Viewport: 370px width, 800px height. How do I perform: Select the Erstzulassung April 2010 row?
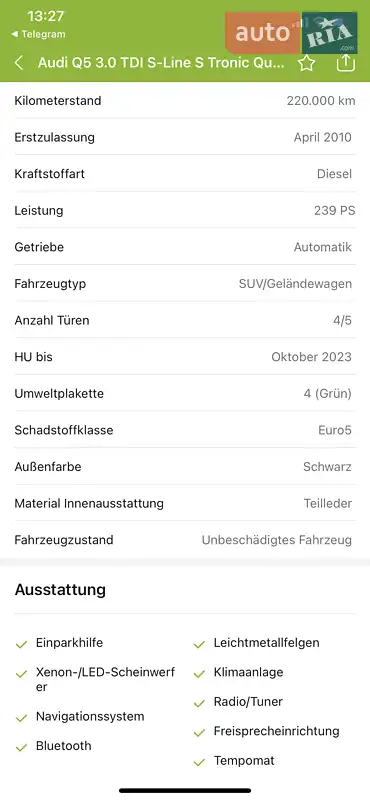[x=185, y=137]
